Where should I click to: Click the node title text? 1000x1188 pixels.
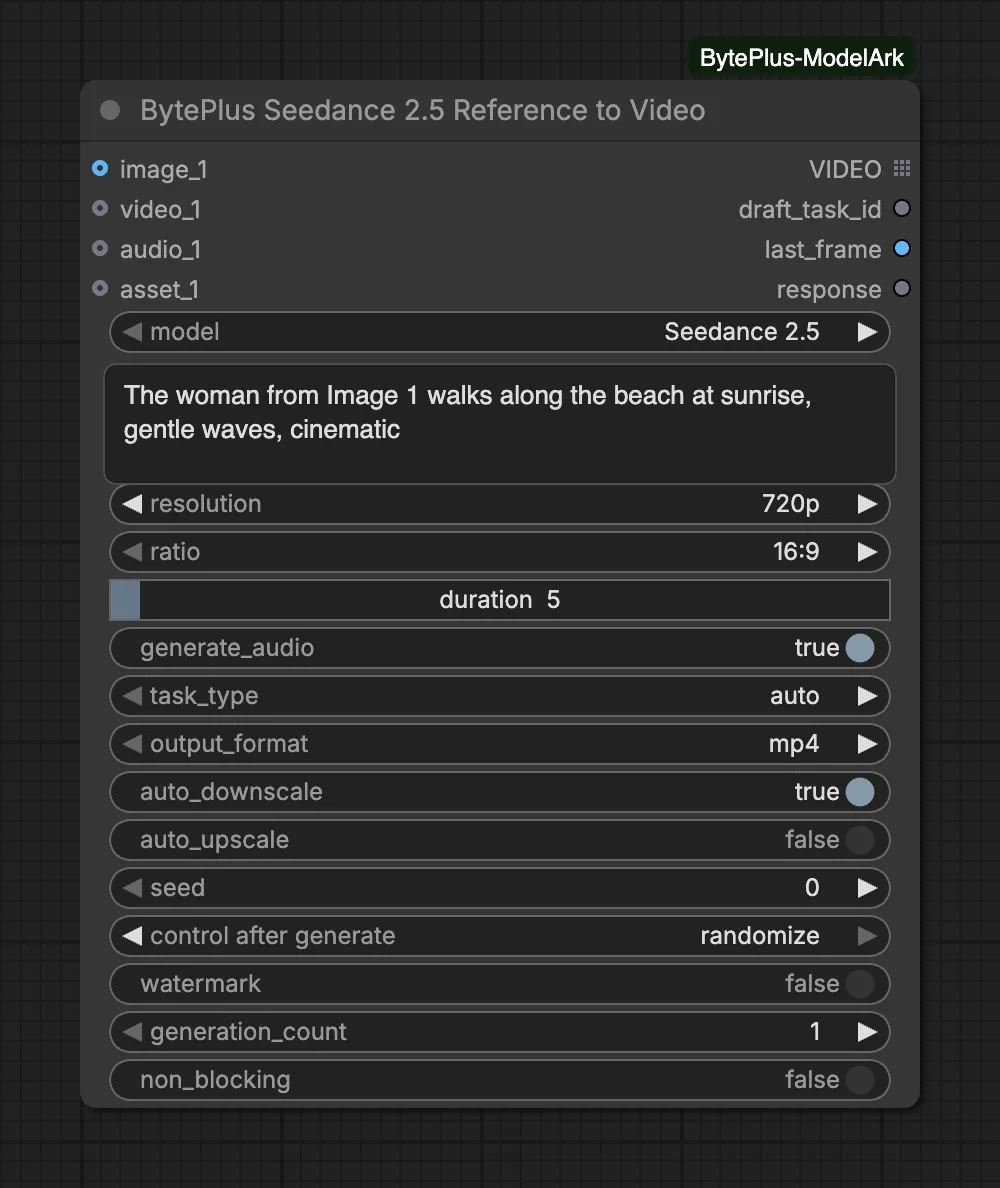click(x=423, y=111)
